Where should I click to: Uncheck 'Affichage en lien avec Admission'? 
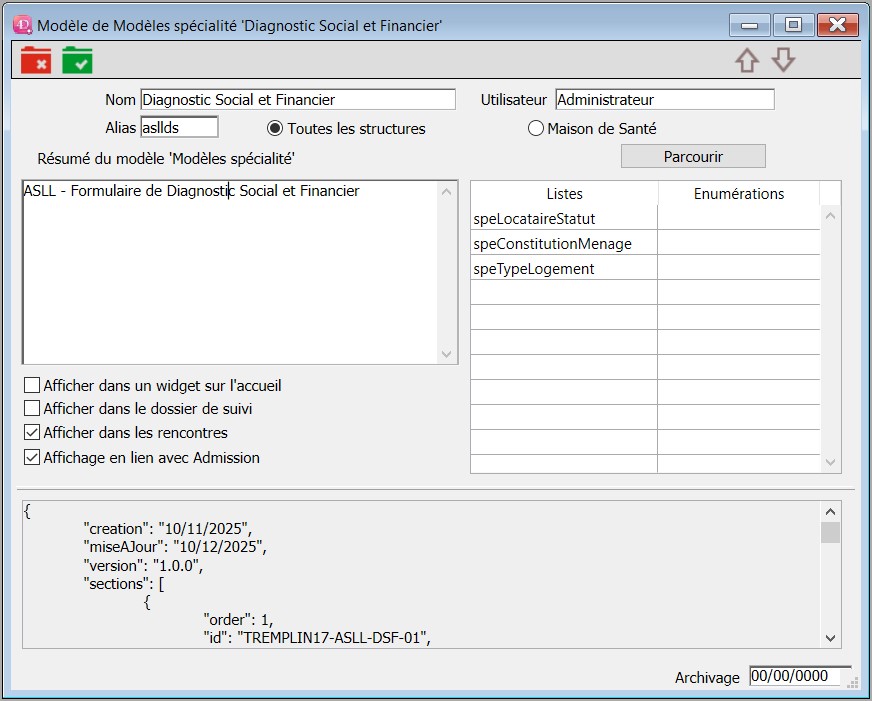[x=32, y=457]
